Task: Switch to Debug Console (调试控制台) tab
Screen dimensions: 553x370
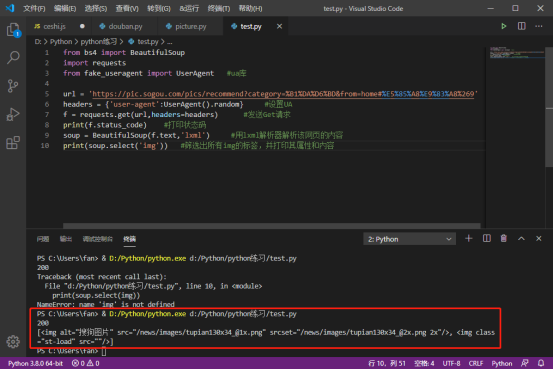Action: pyautogui.click(x=98, y=239)
